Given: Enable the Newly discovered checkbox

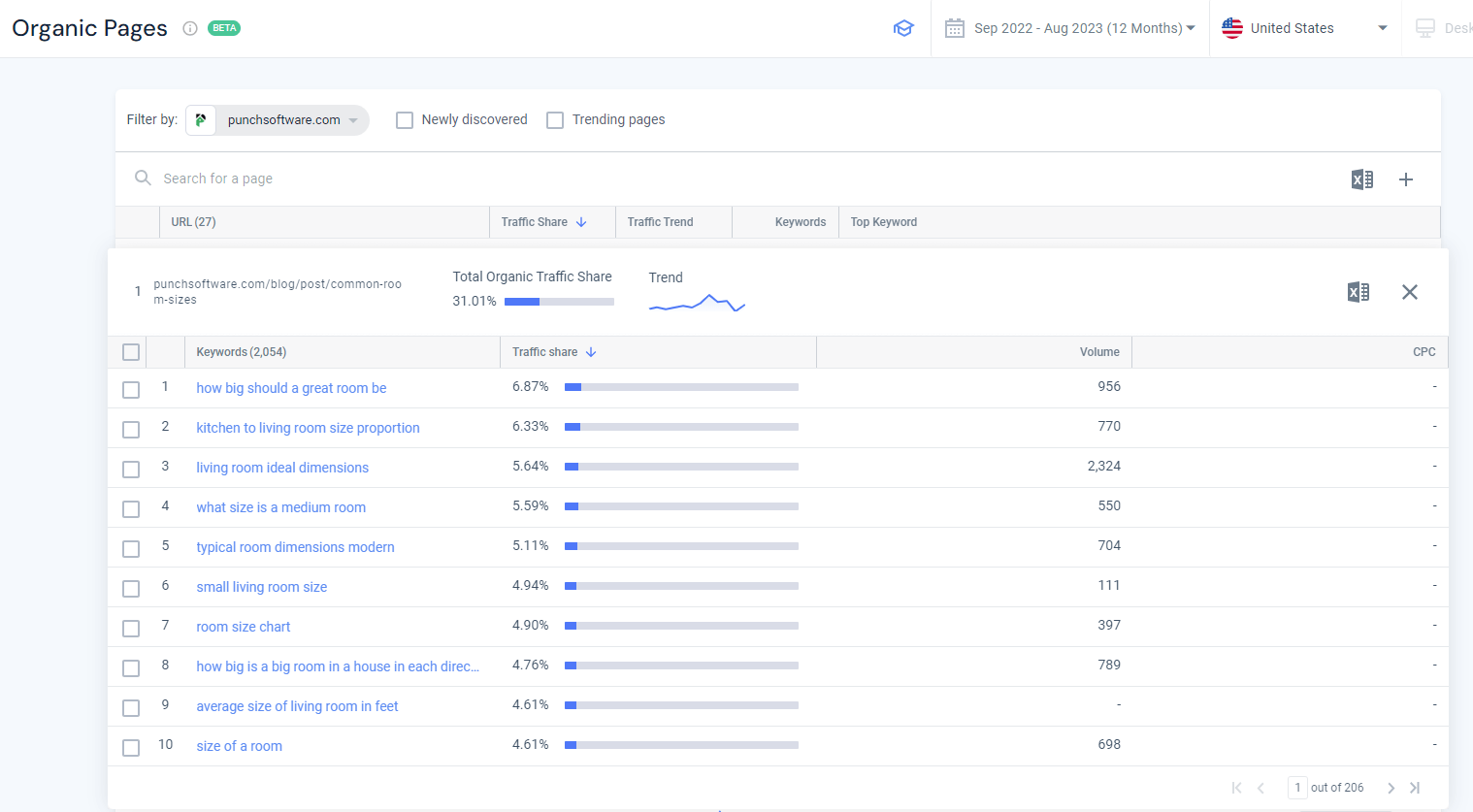Looking at the screenshot, I should [405, 120].
